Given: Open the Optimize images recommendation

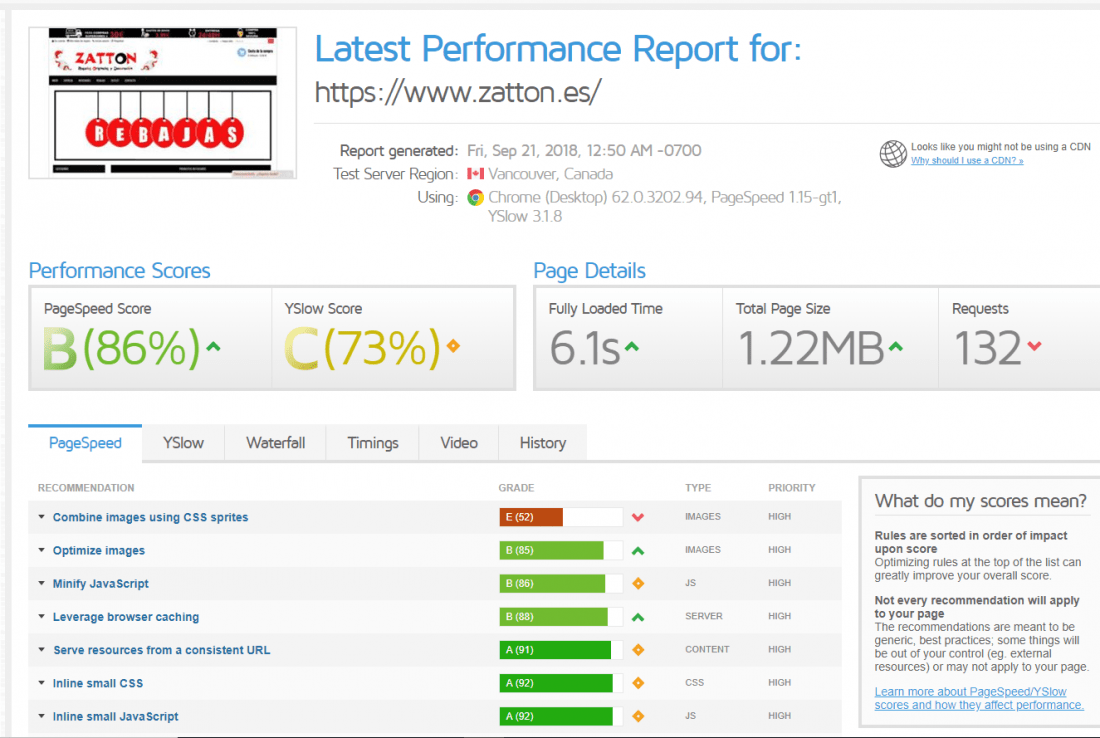Looking at the screenshot, I should pyautogui.click(x=99, y=551).
